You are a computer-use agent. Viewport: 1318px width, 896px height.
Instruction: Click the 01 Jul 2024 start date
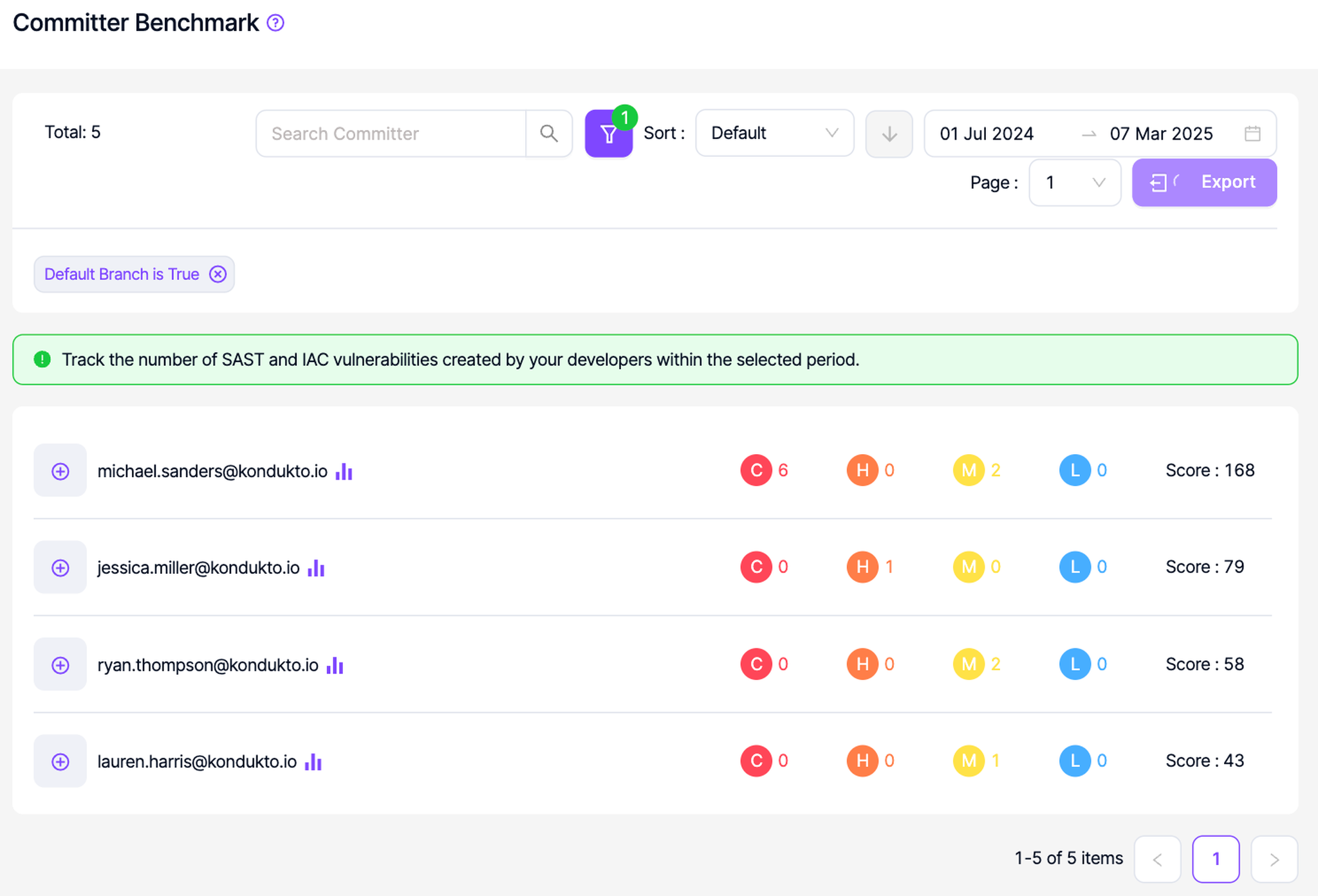point(987,134)
